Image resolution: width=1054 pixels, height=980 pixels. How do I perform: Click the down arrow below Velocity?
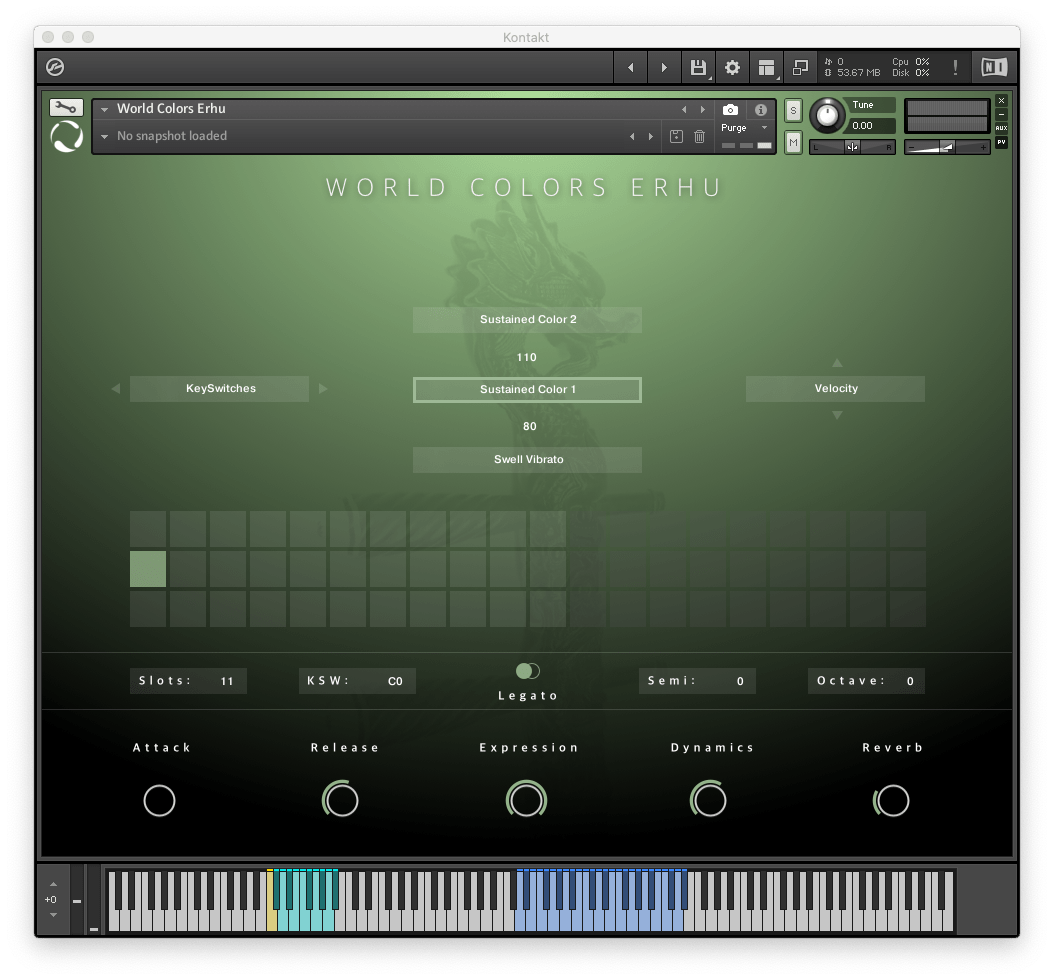coord(837,415)
